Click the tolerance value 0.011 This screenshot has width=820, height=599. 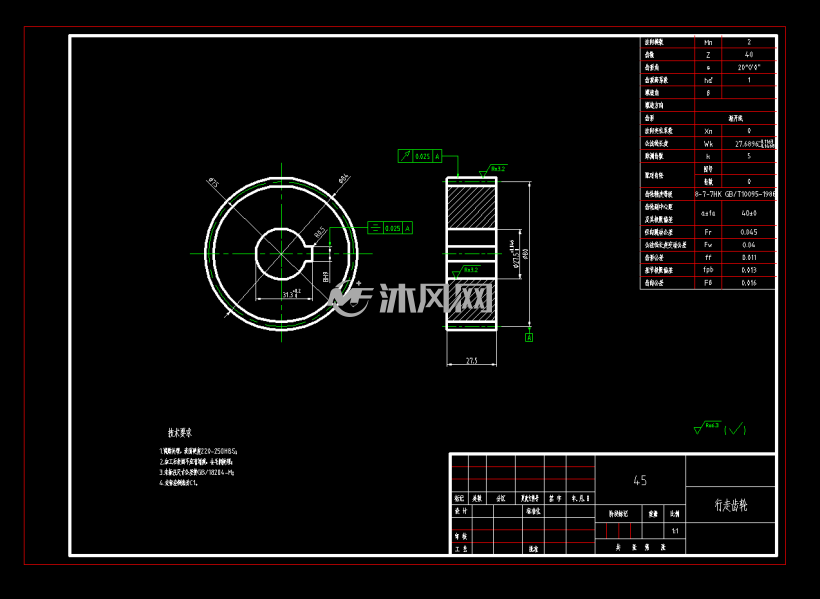point(749,257)
